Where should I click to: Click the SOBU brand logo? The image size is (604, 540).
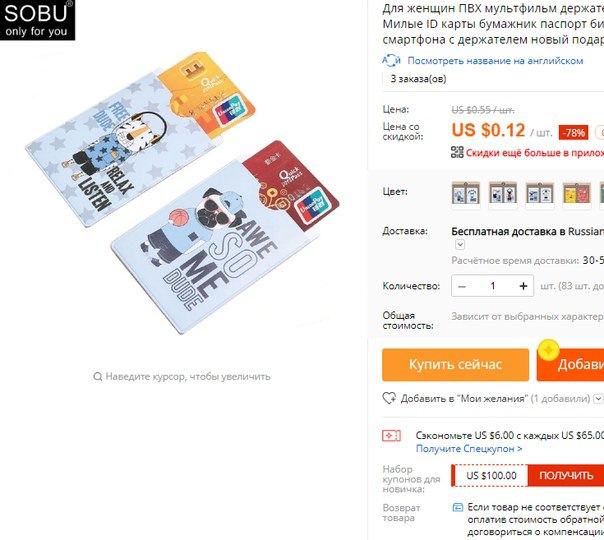tap(37, 20)
